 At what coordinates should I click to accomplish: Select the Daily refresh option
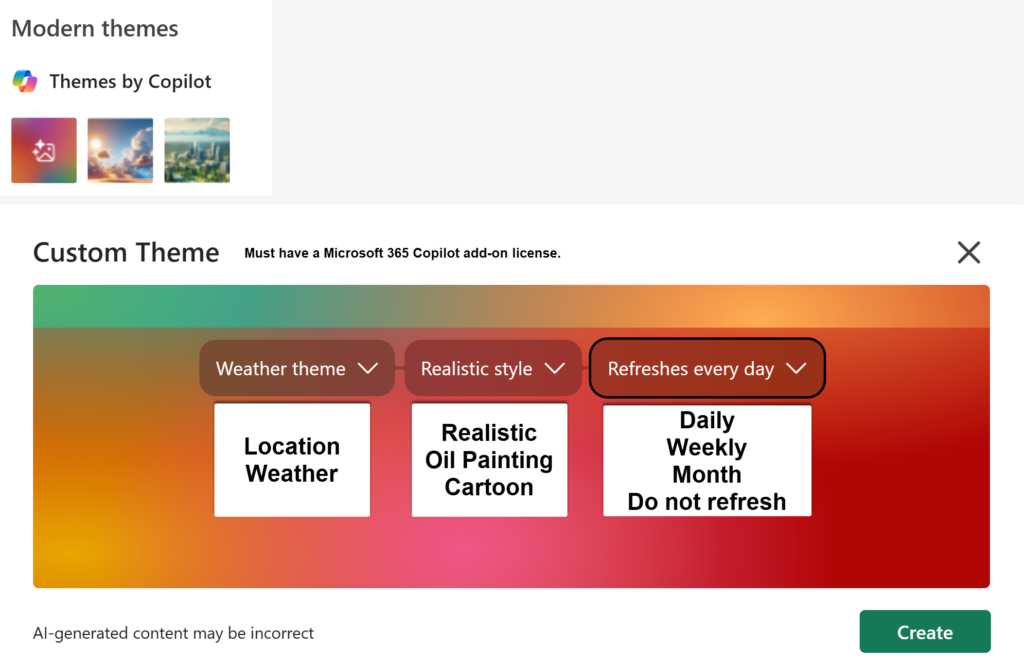(707, 420)
